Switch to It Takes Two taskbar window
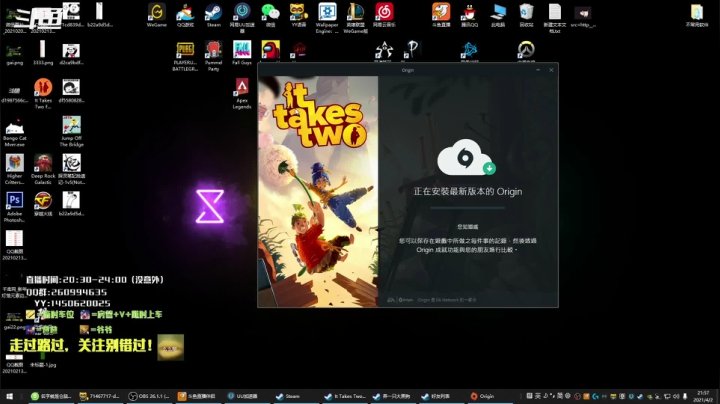Screen dimensions: 720x404 tap(345, 396)
